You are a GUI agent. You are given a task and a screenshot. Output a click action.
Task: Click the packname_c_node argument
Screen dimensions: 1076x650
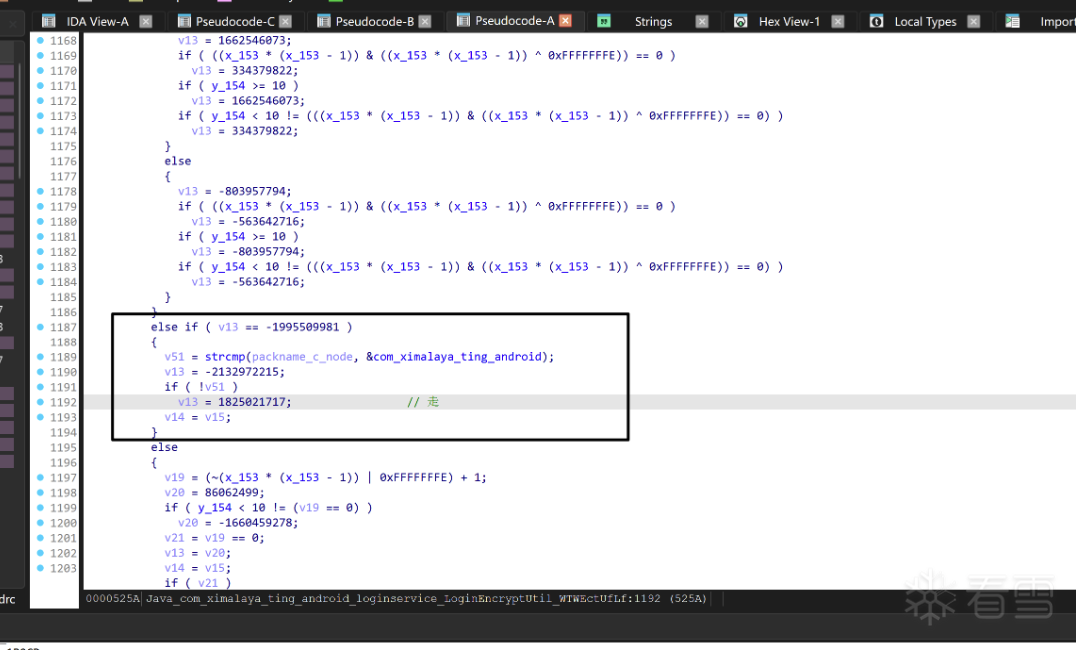click(x=303, y=357)
